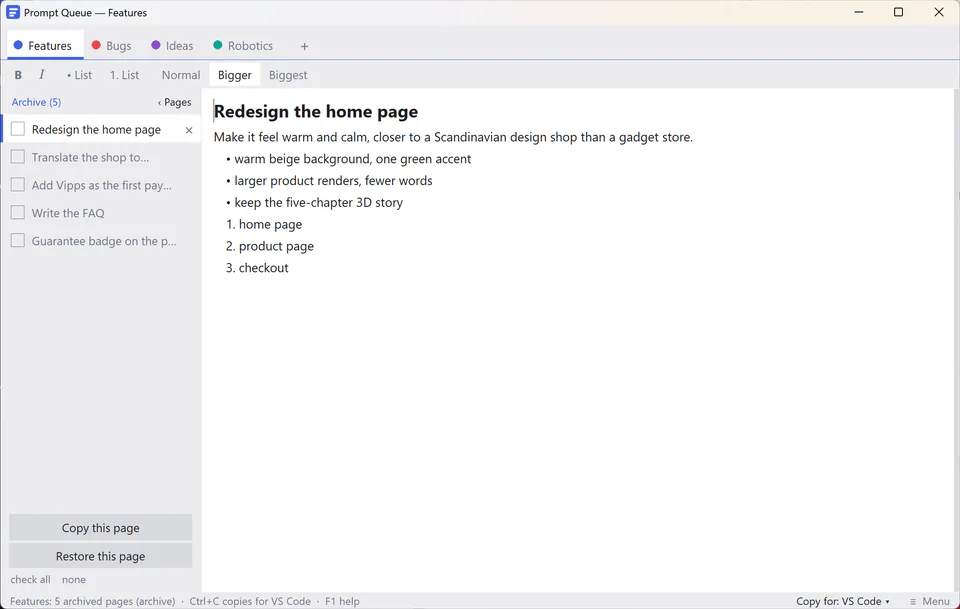
Task: Click the larger product renders bullet
Action: pyautogui.click(x=329, y=181)
